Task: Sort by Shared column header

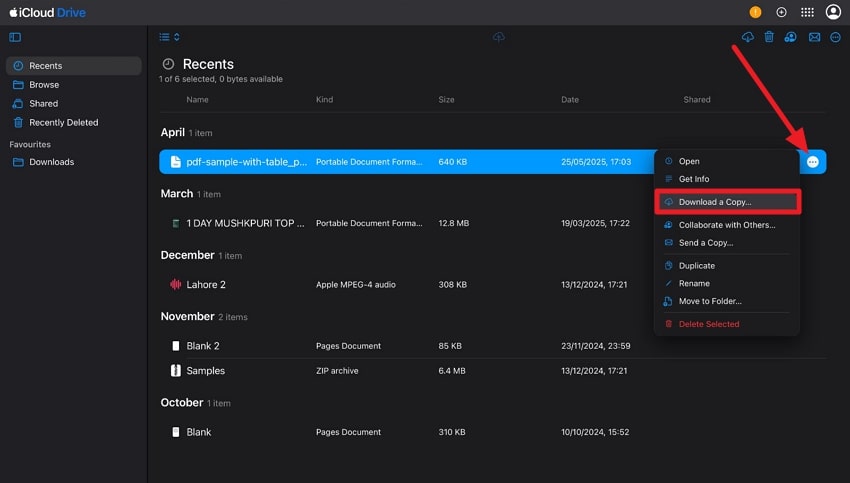Action: [x=697, y=100]
